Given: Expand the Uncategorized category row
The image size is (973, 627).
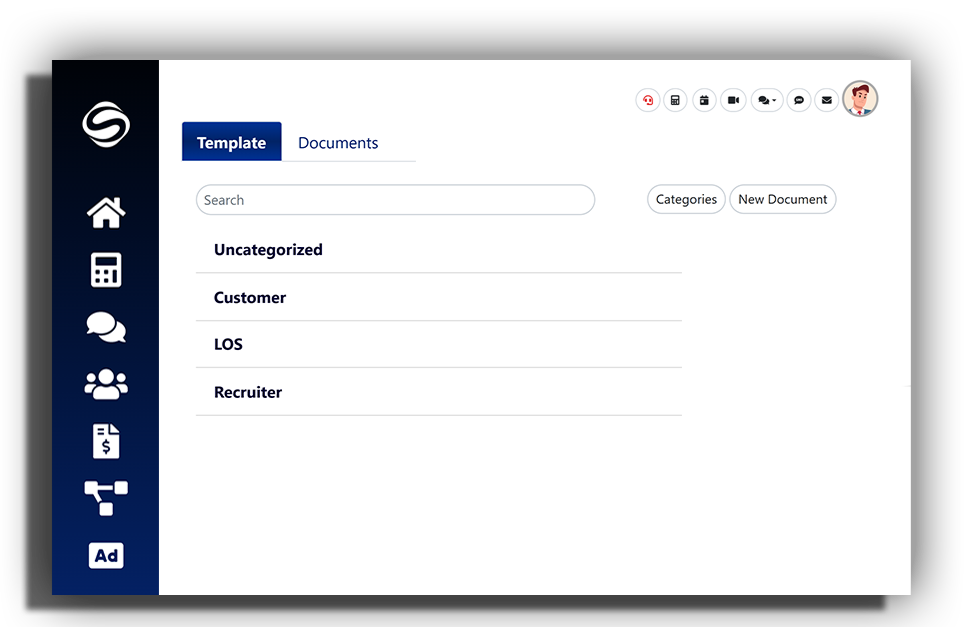Looking at the screenshot, I should (x=439, y=250).
